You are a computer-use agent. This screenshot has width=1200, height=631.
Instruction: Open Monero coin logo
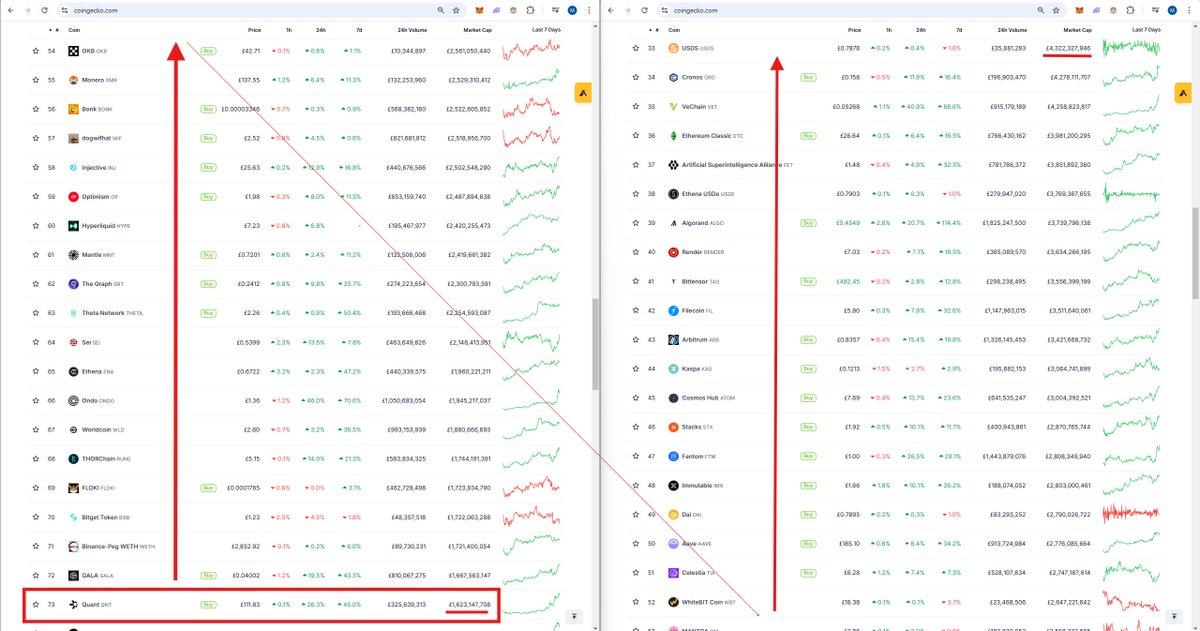coord(74,80)
